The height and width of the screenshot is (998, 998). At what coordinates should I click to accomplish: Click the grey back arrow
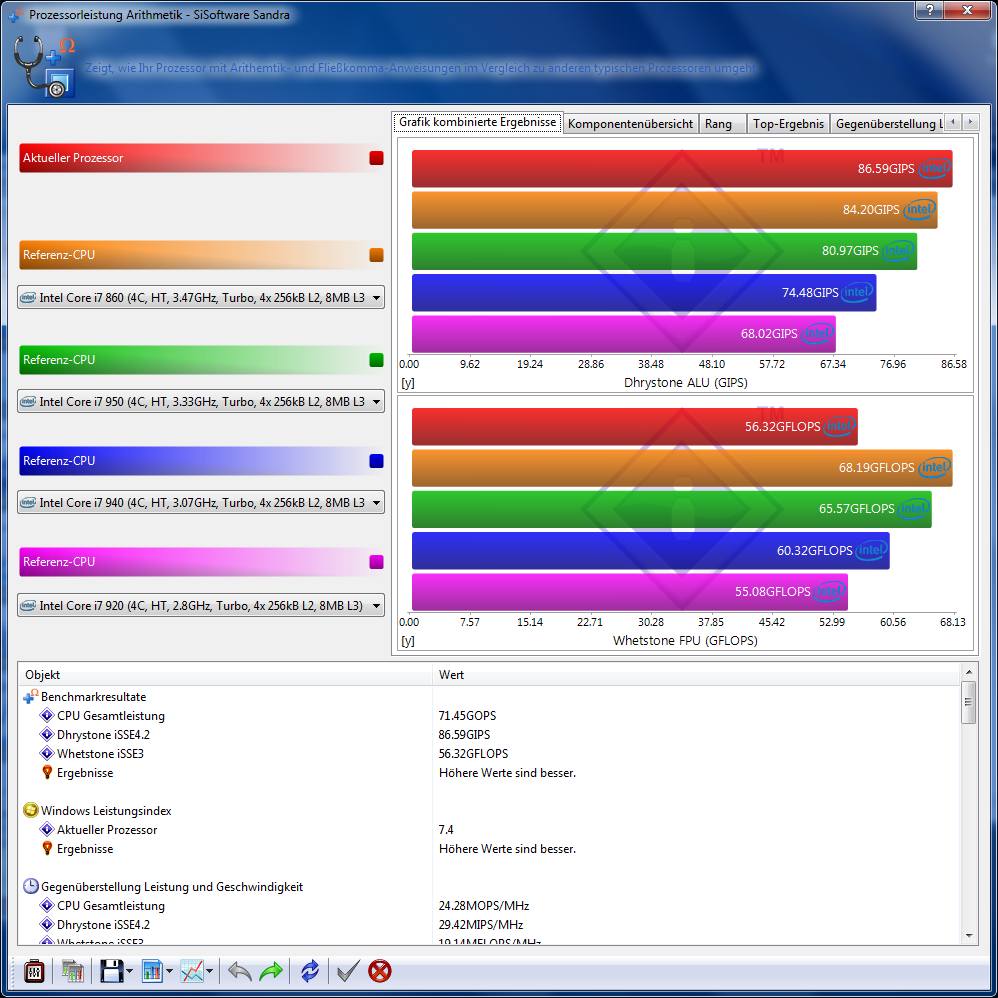click(x=240, y=971)
